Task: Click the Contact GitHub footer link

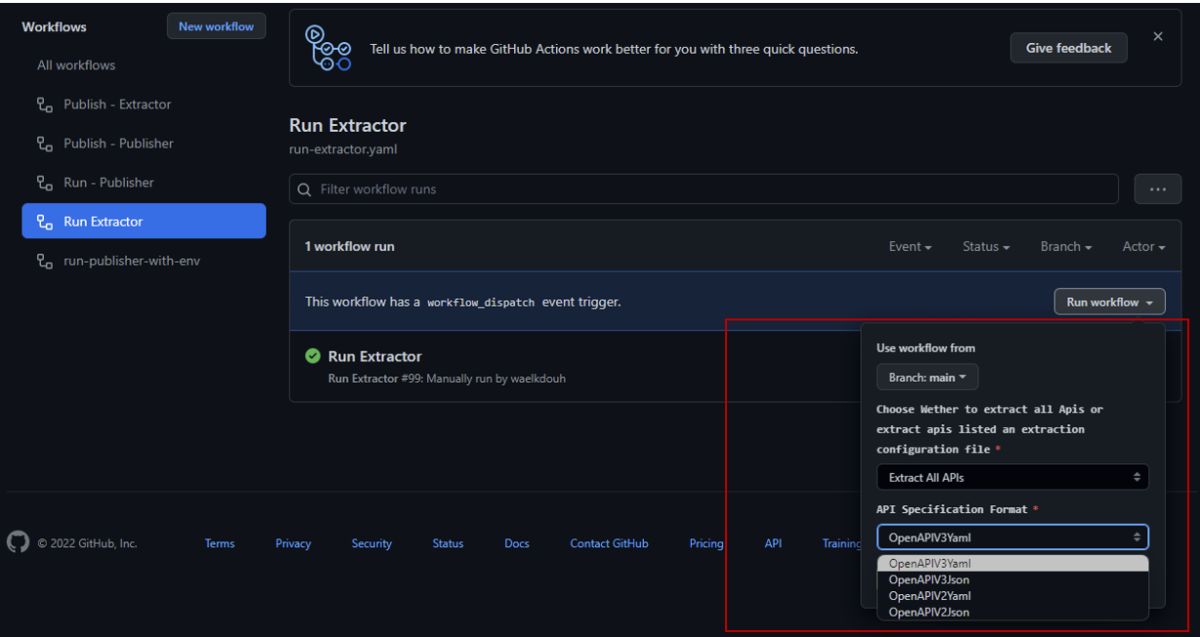Action: 609,544
